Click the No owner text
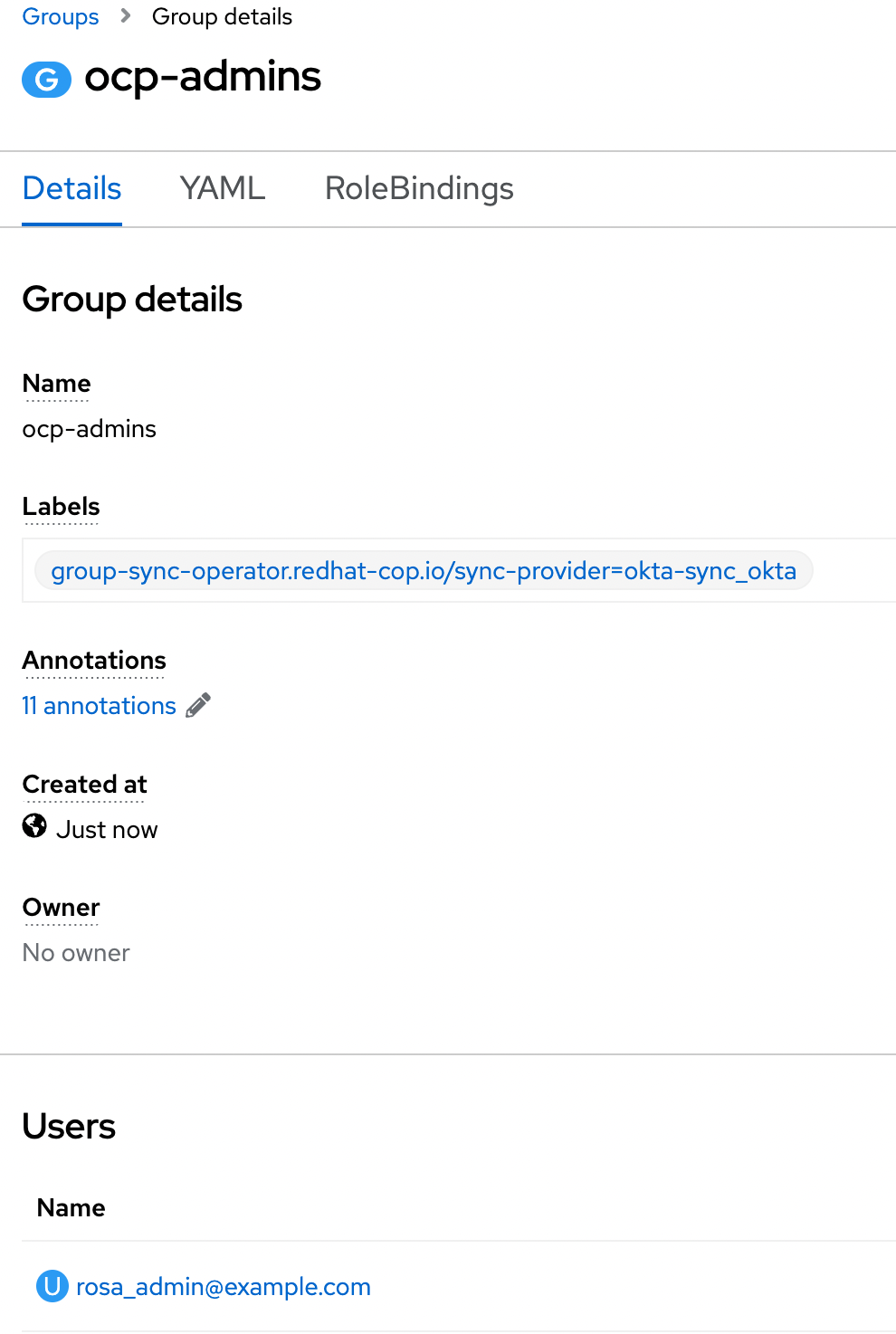Screen dimensions: 896x1334 (x=75, y=952)
